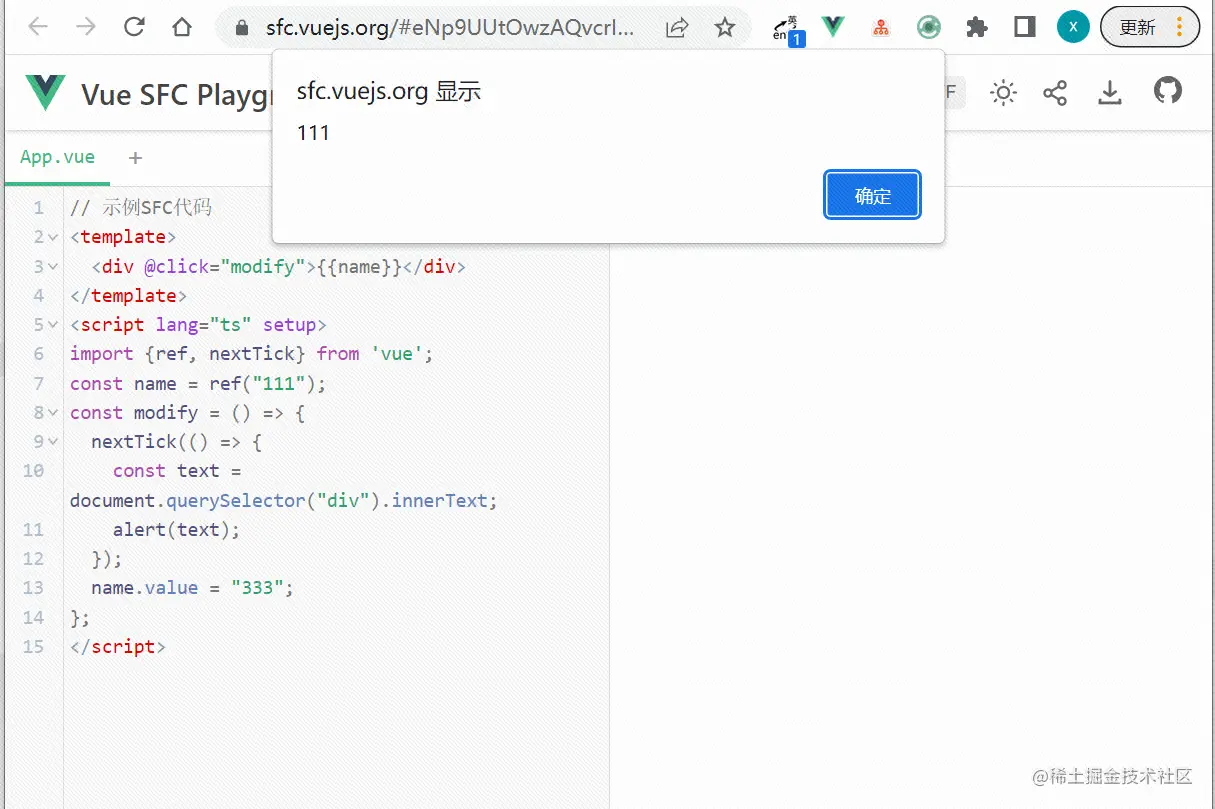Click the 'alert(text);' code line
The height and width of the screenshot is (809, 1215).
176,530
